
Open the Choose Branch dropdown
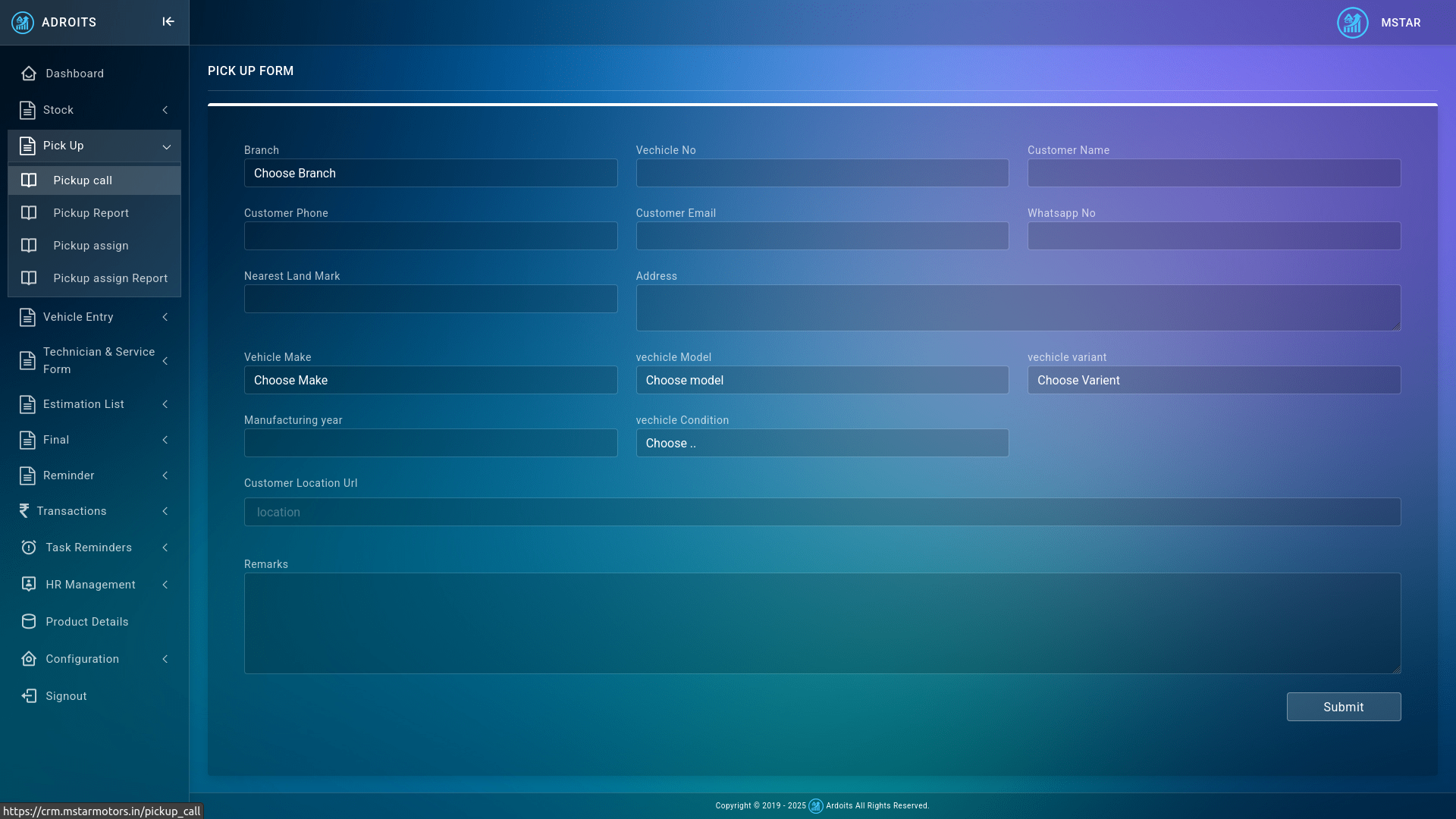click(430, 174)
